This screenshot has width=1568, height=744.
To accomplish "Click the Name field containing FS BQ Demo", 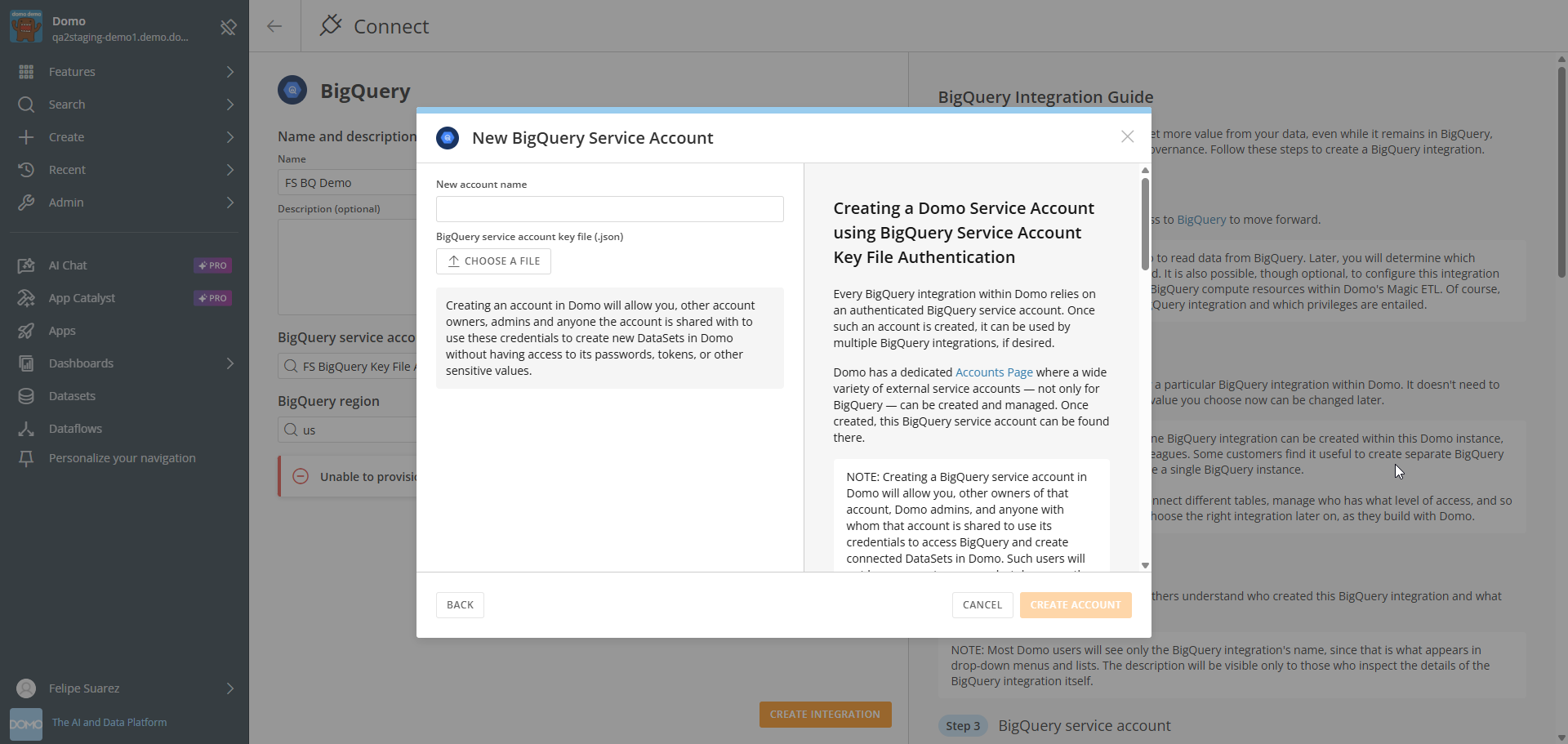I will point(347,183).
